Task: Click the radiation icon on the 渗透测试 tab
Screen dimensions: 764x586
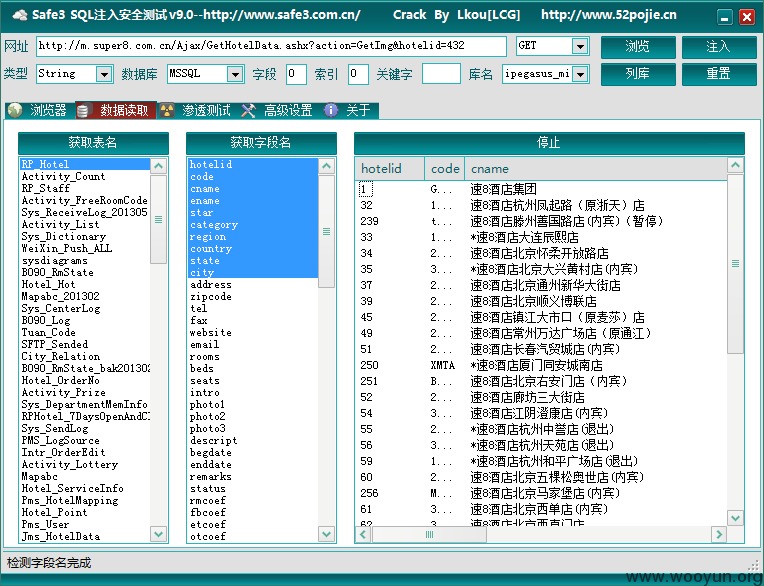Action: [x=167, y=111]
